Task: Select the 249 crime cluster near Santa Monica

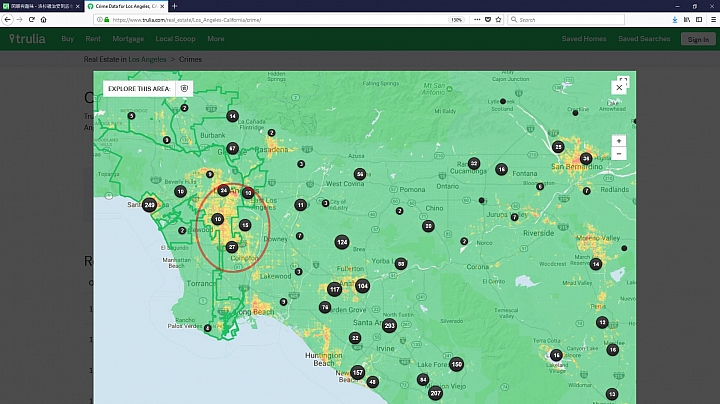Action: tap(149, 205)
